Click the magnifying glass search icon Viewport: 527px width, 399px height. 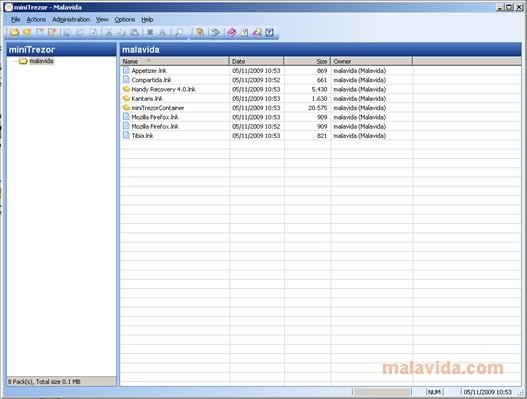[x=179, y=32]
